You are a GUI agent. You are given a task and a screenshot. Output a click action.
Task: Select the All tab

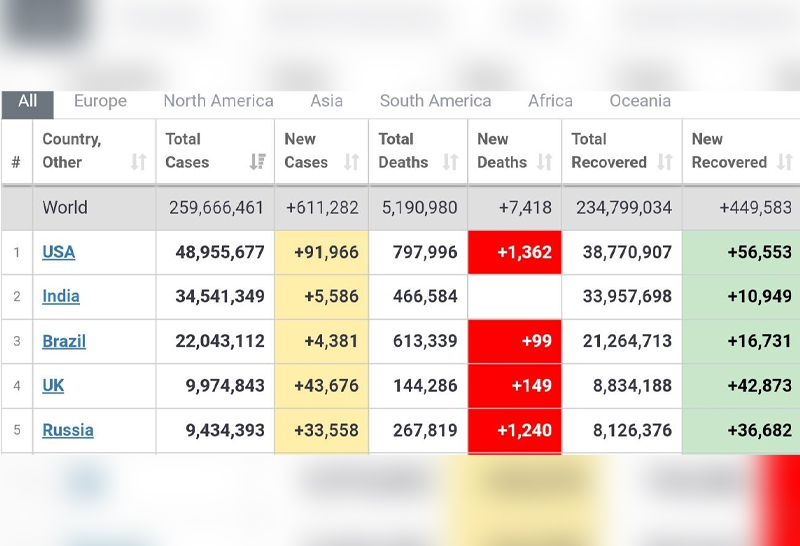(x=28, y=101)
